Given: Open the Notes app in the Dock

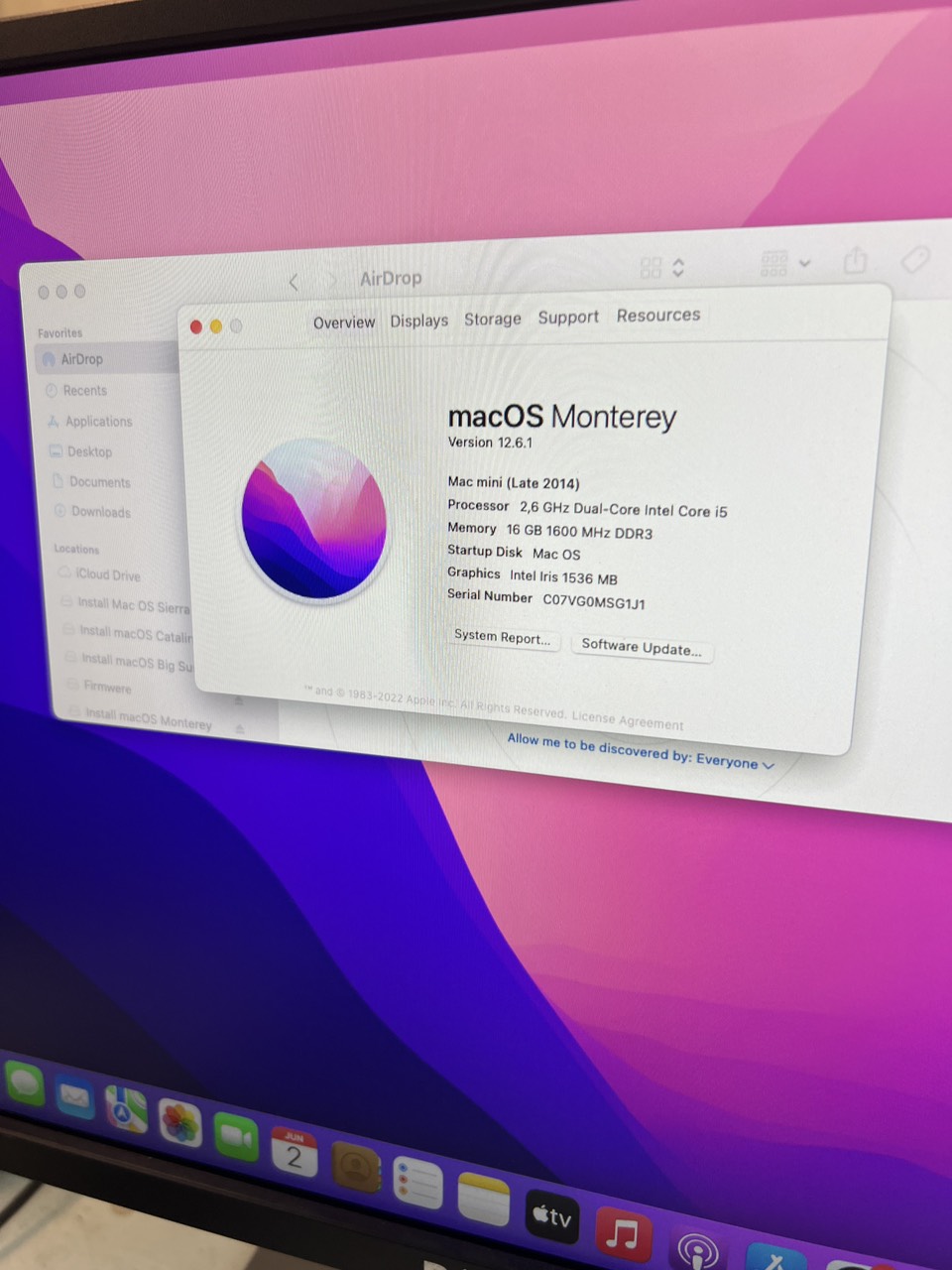Looking at the screenshot, I should point(483,1200).
